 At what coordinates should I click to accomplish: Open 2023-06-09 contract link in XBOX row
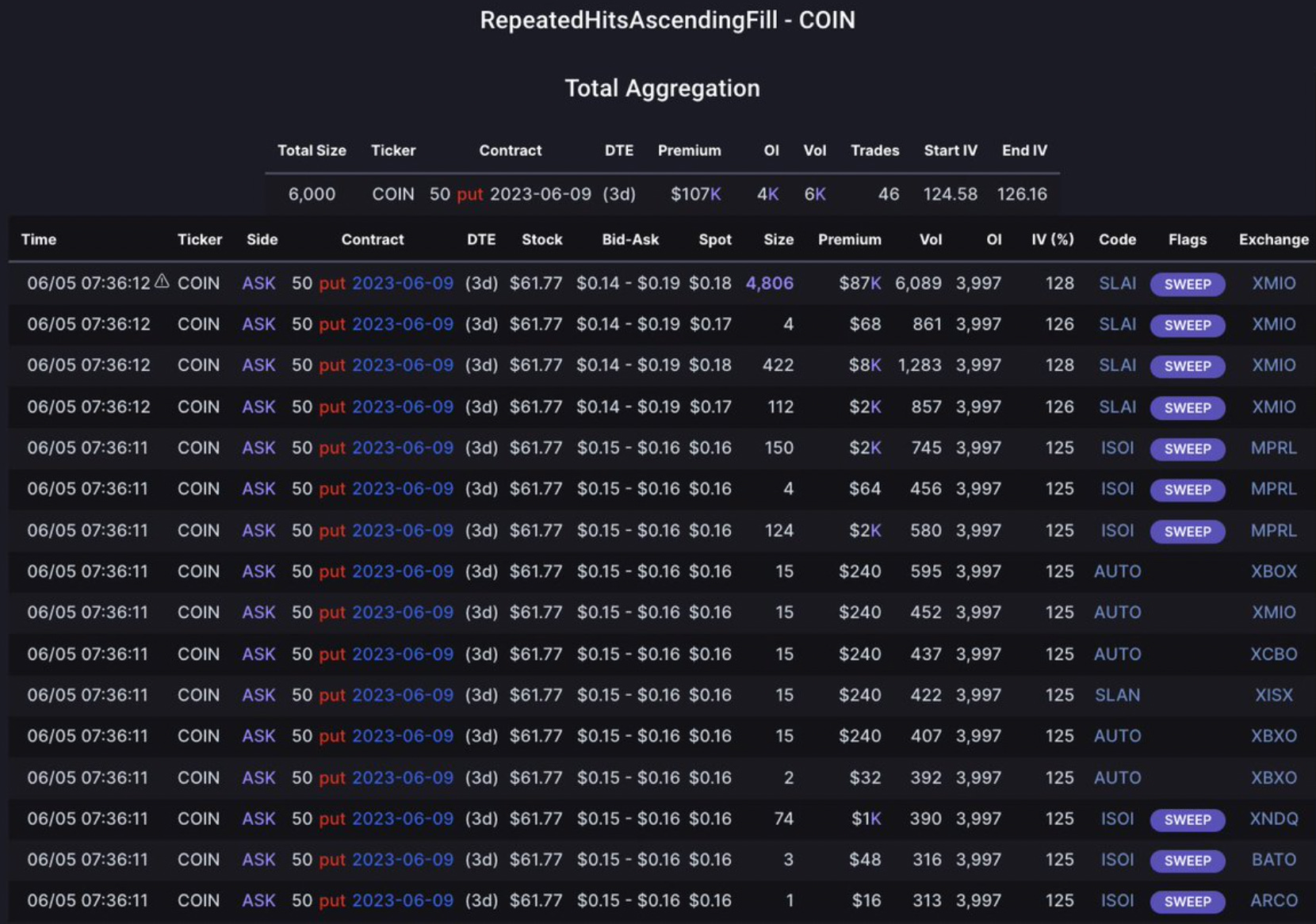pyautogui.click(x=403, y=571)
